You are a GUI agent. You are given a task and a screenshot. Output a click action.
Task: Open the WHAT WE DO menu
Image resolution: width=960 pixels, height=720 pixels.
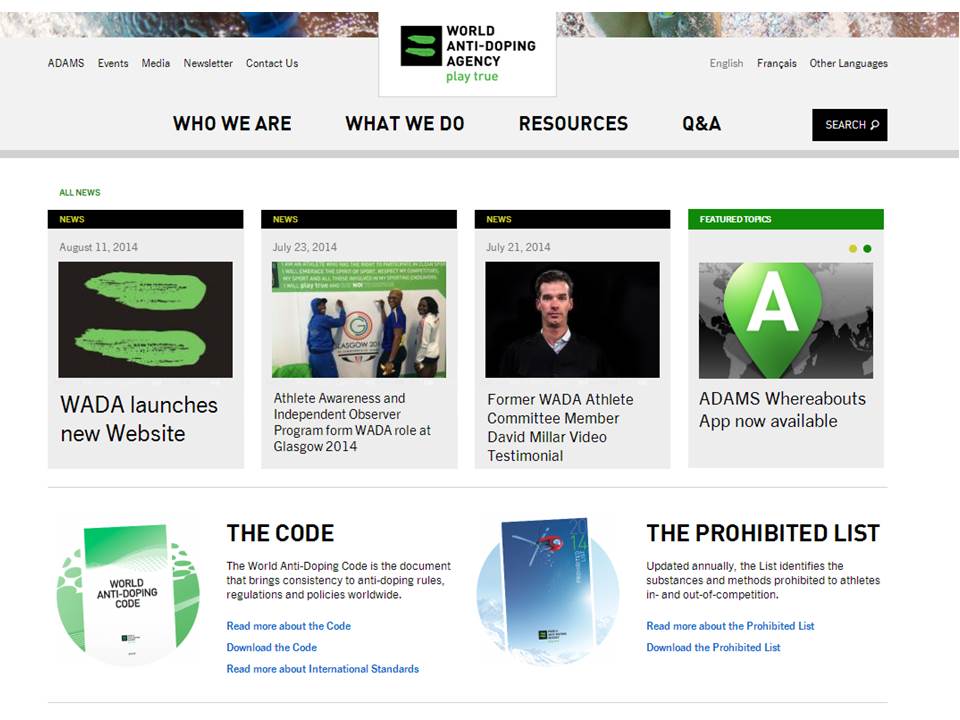tap(404, 123)
